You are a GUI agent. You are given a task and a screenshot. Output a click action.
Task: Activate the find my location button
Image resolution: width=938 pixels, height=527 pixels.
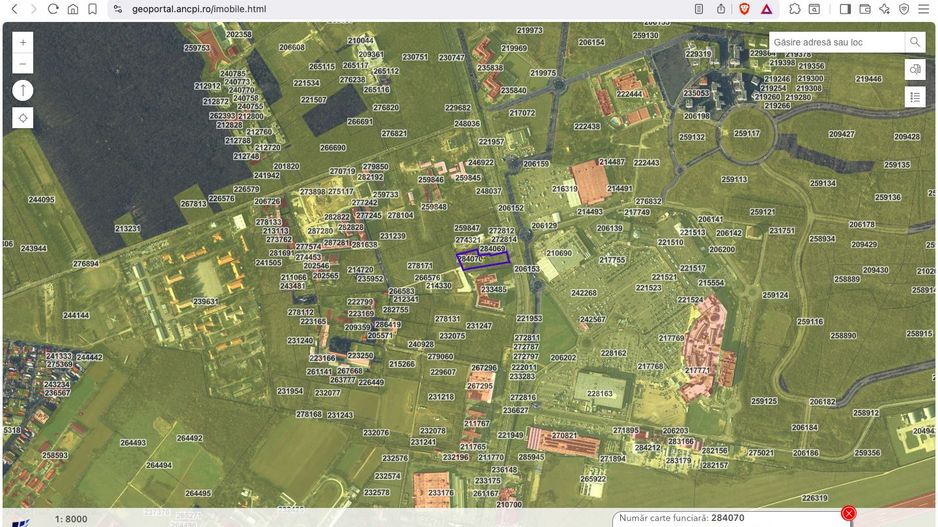[x=23, y=118]
